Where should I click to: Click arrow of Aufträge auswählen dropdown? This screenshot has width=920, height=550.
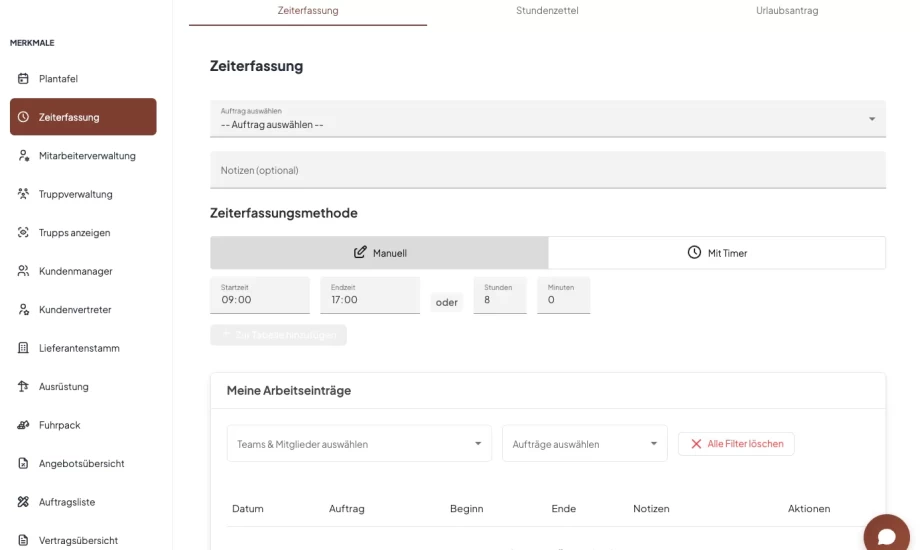pos(654,444)
